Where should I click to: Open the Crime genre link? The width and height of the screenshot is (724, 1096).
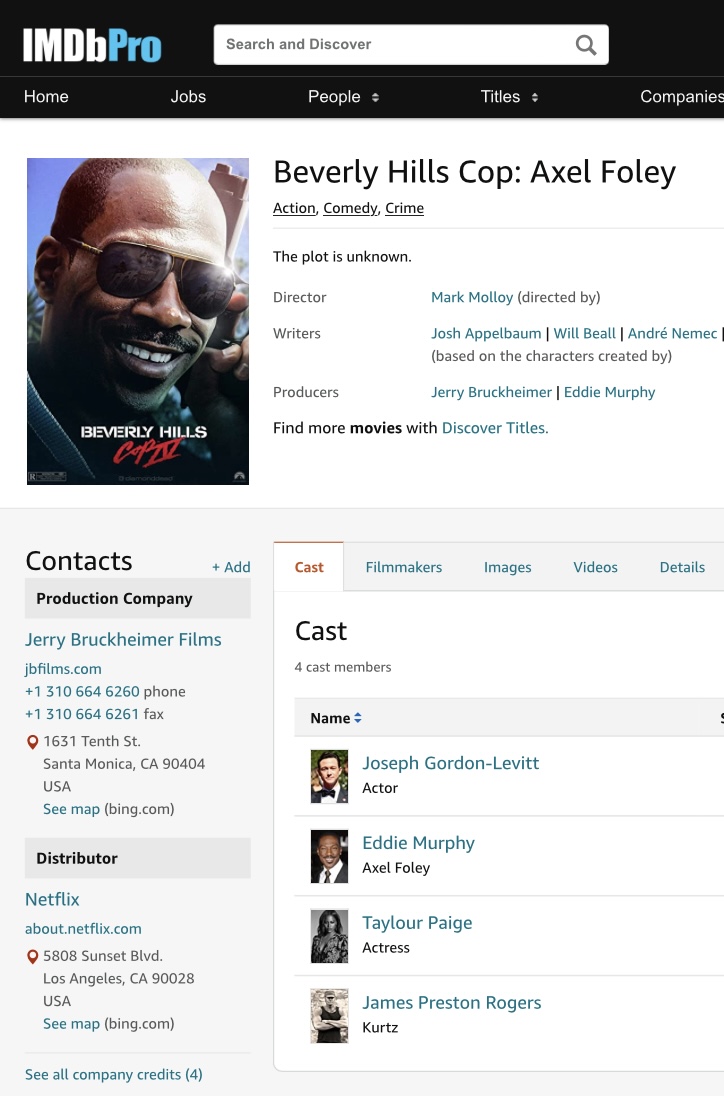[405, 208]
